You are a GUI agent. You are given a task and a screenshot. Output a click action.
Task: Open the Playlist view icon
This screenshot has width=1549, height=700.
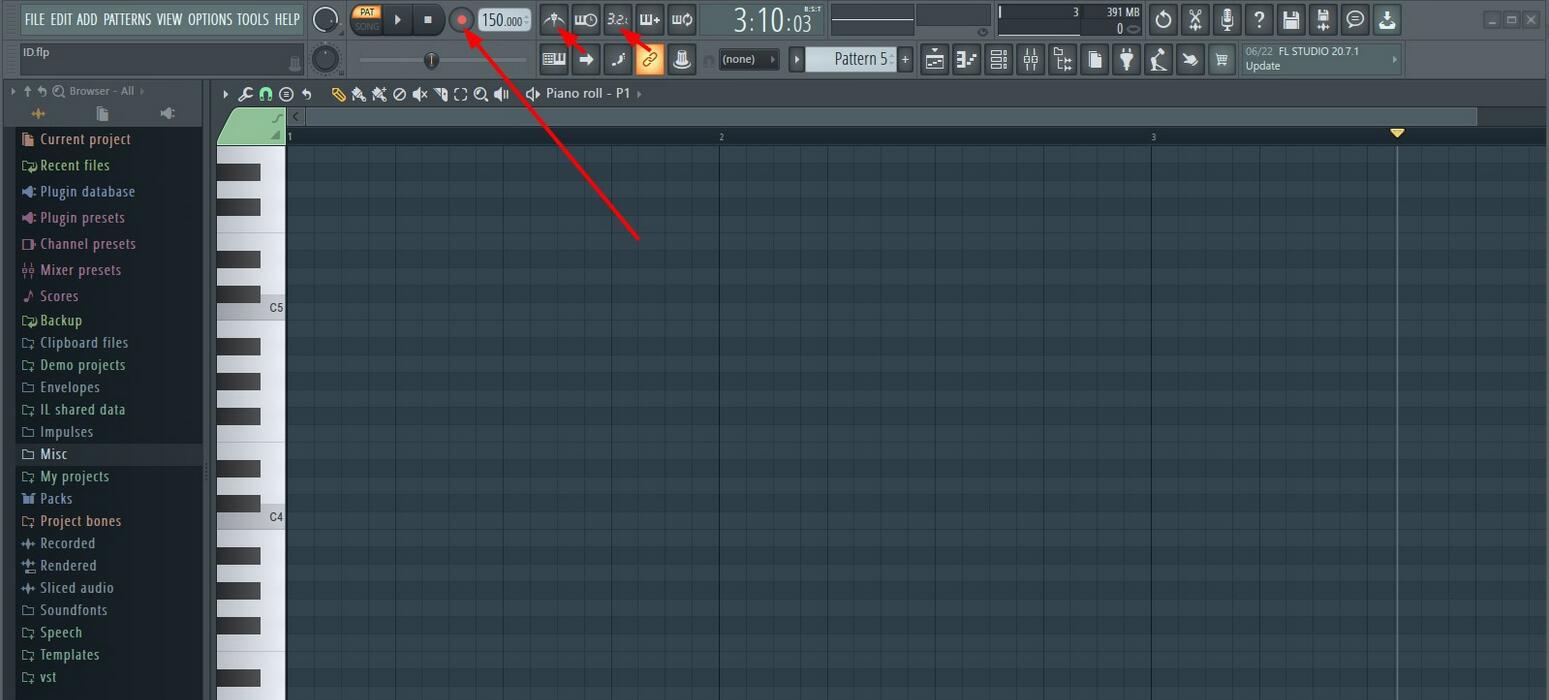coord(934,59)
